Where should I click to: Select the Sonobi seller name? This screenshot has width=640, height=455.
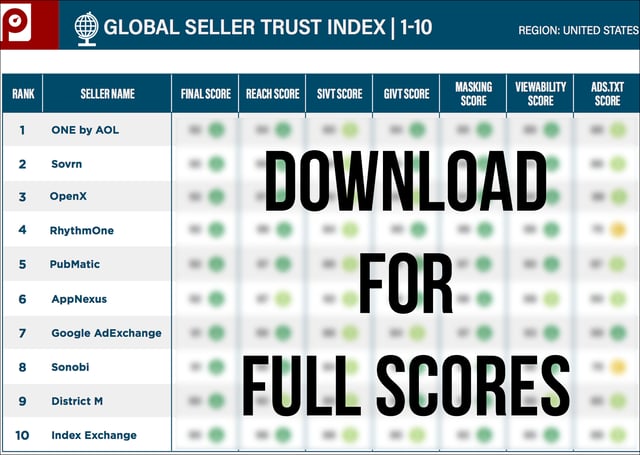coord(70,367)
